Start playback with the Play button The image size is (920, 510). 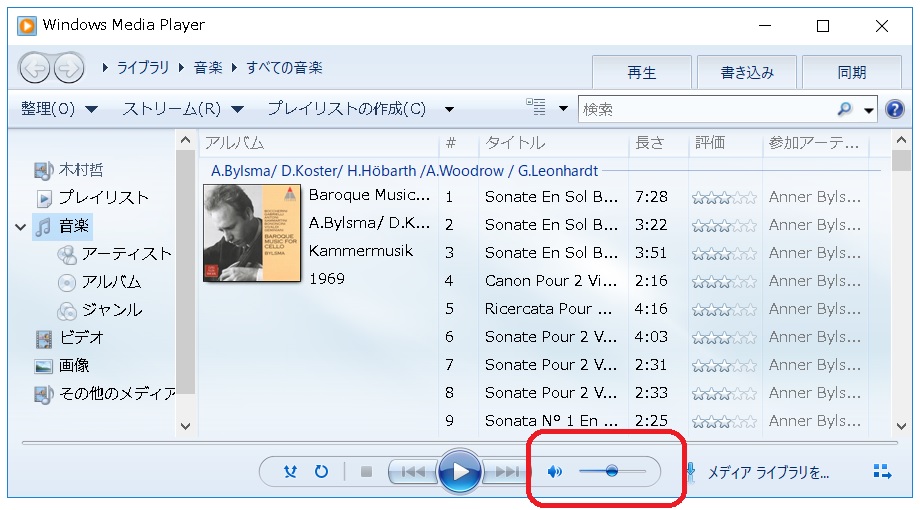pyautogui.click(x=459, y=471)
